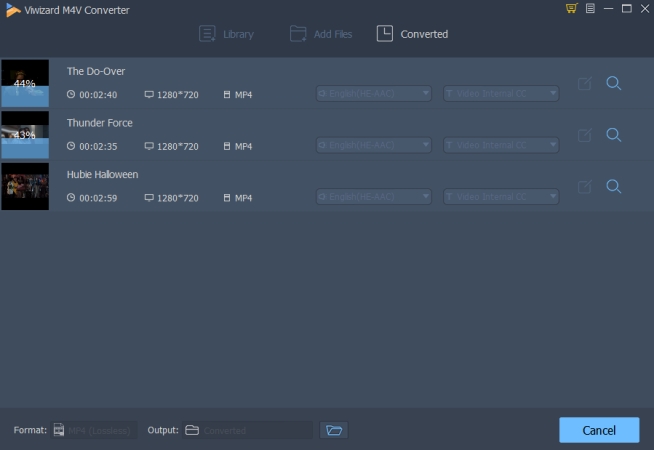This screenshot has height=450, width=654.
Task: Click the Viwizard app logo icon
Action: pos(13,10)
